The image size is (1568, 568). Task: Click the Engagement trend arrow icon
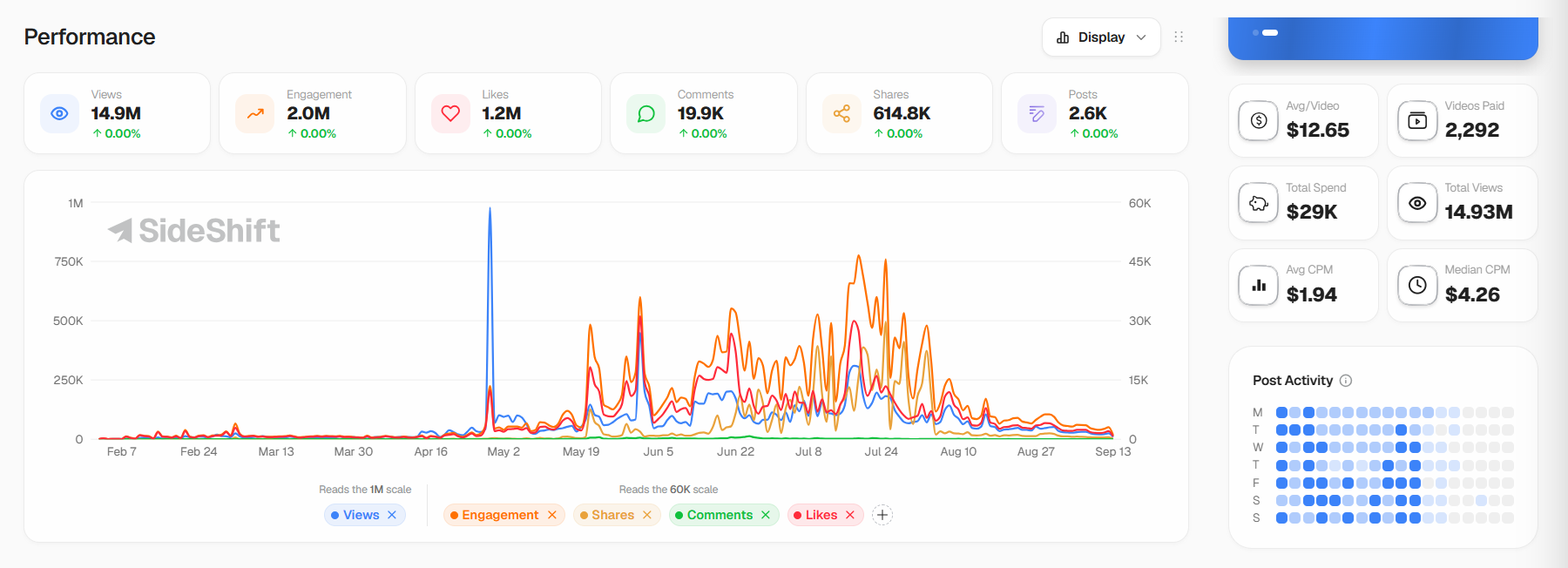tap(255, 113)
